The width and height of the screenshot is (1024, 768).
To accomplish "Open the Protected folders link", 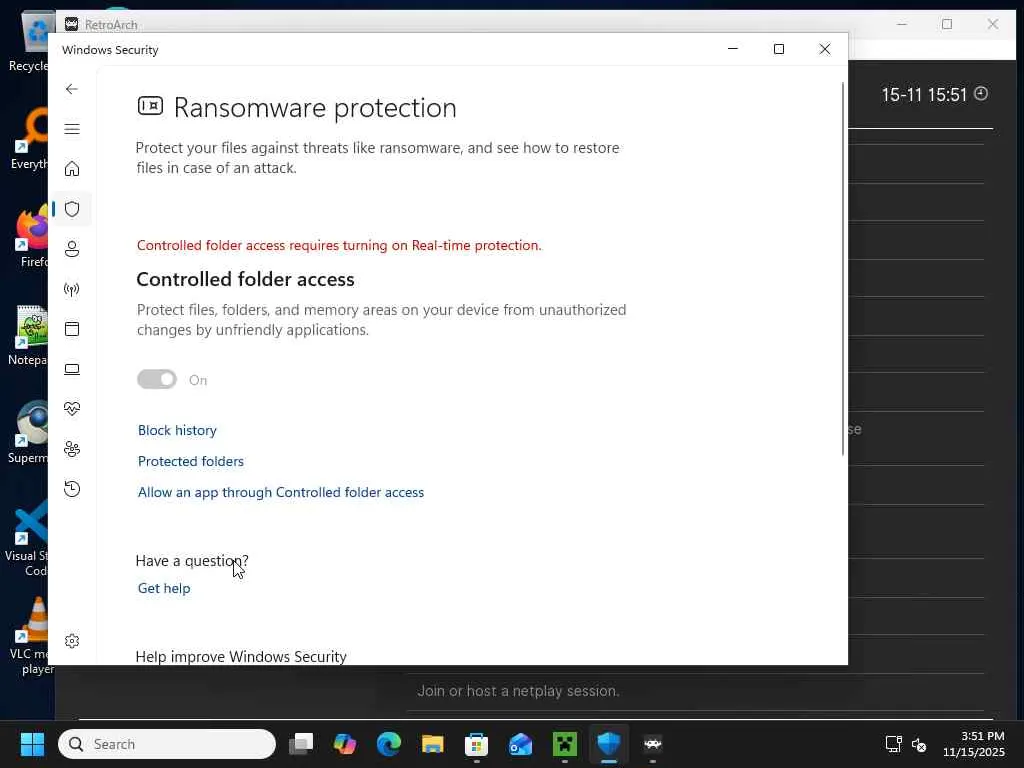I will pyautogui.click(x=191, y=461).
